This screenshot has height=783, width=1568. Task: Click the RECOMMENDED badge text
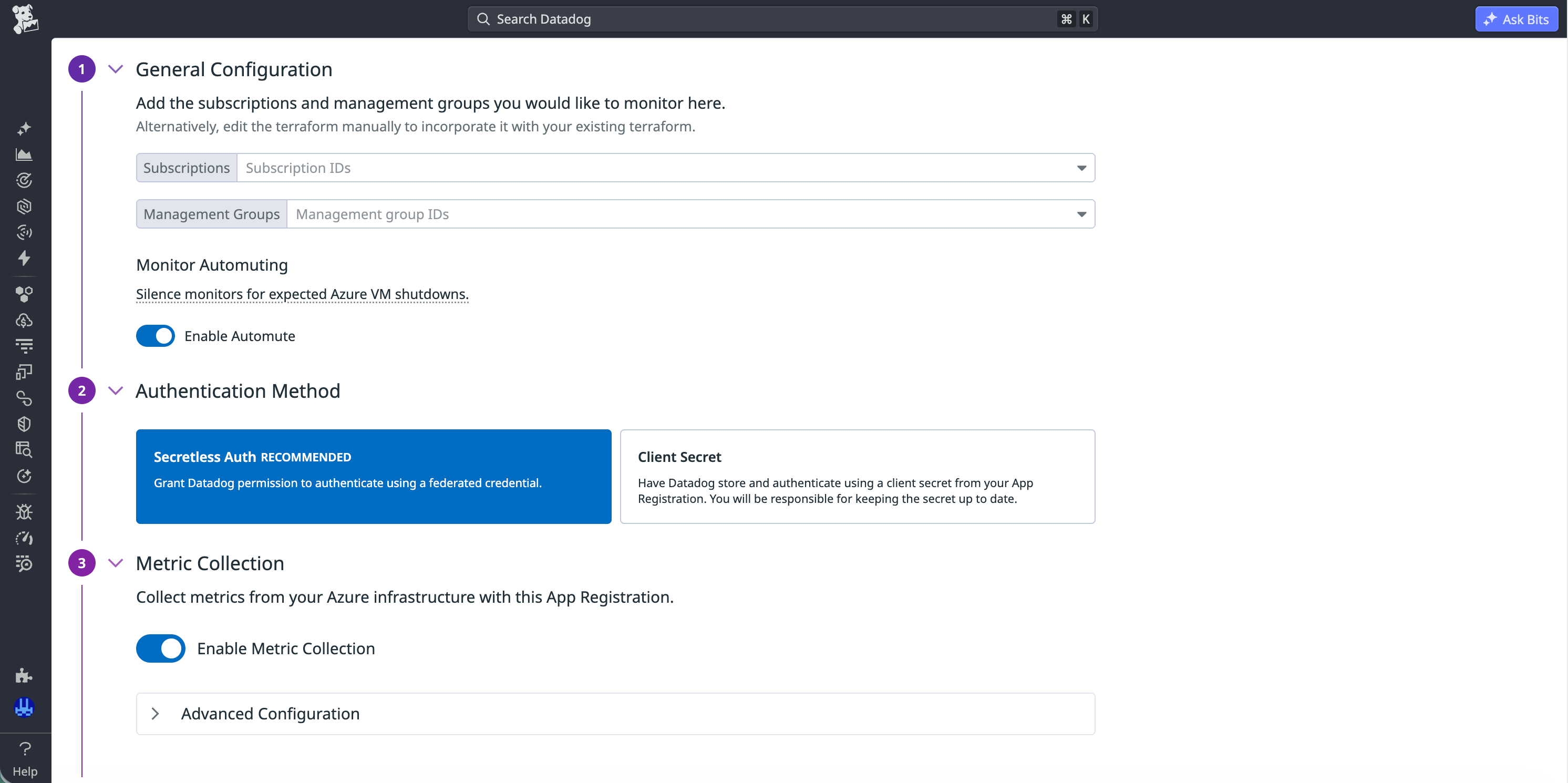point(306,457)
